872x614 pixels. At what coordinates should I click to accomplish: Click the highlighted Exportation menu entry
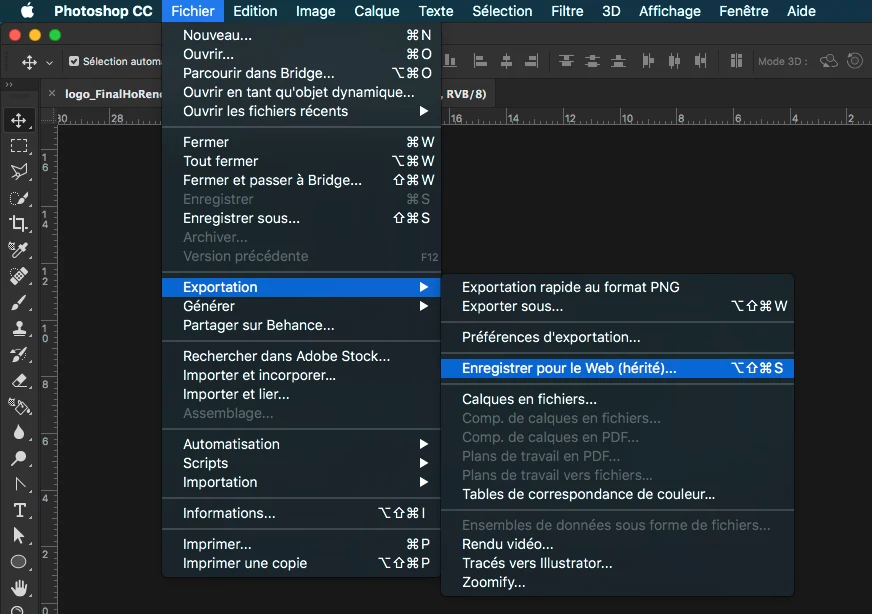[301, 287]
